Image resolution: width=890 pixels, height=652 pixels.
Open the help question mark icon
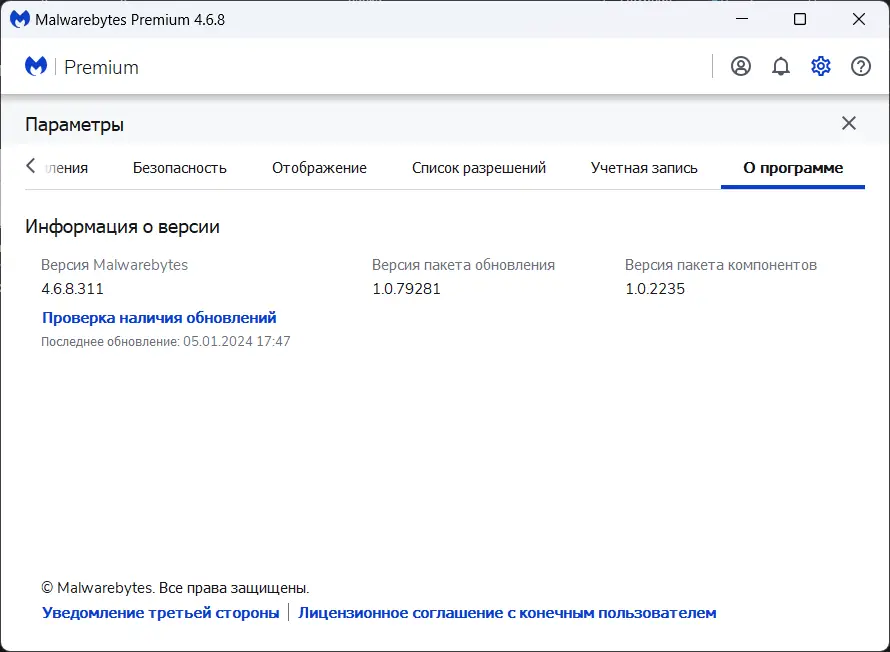pyautogui.click(x=861, y=67)
